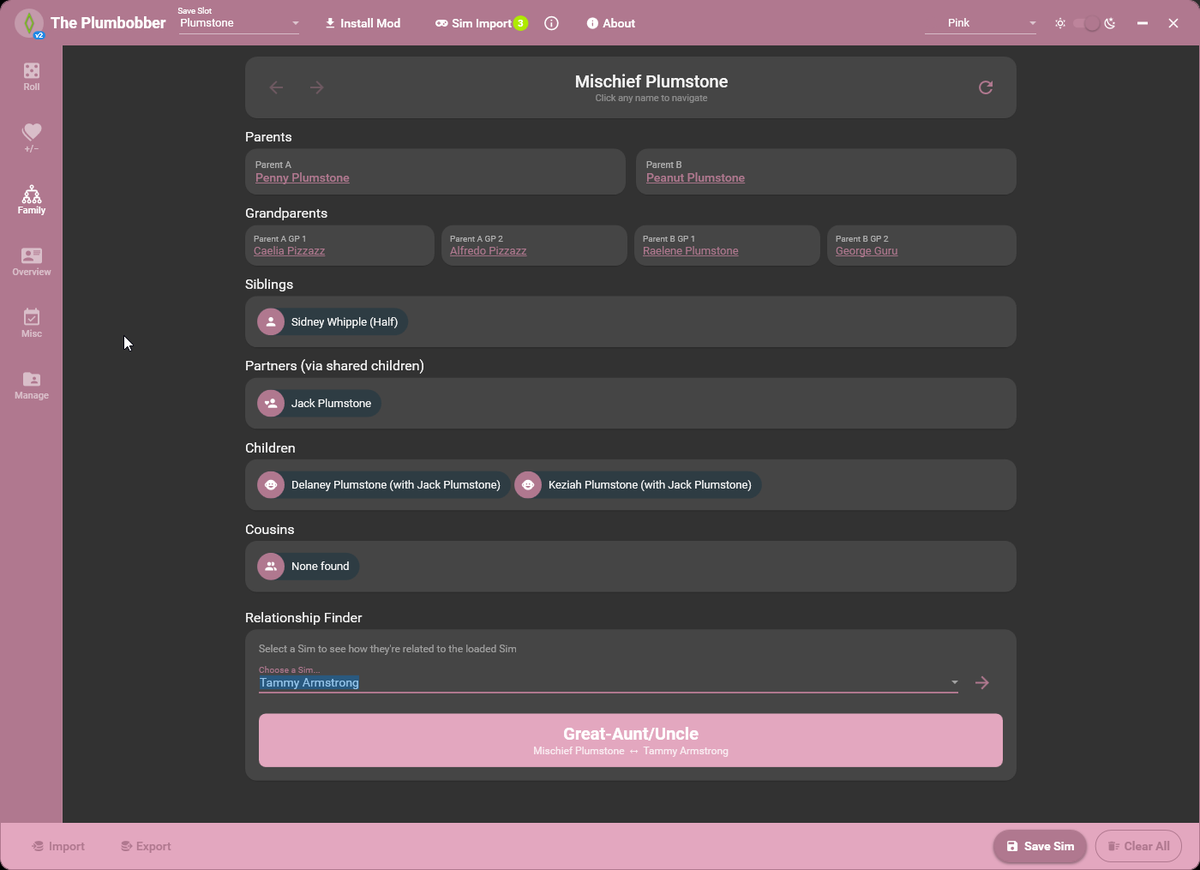Open Parent A Penny Plumstone

302,178
